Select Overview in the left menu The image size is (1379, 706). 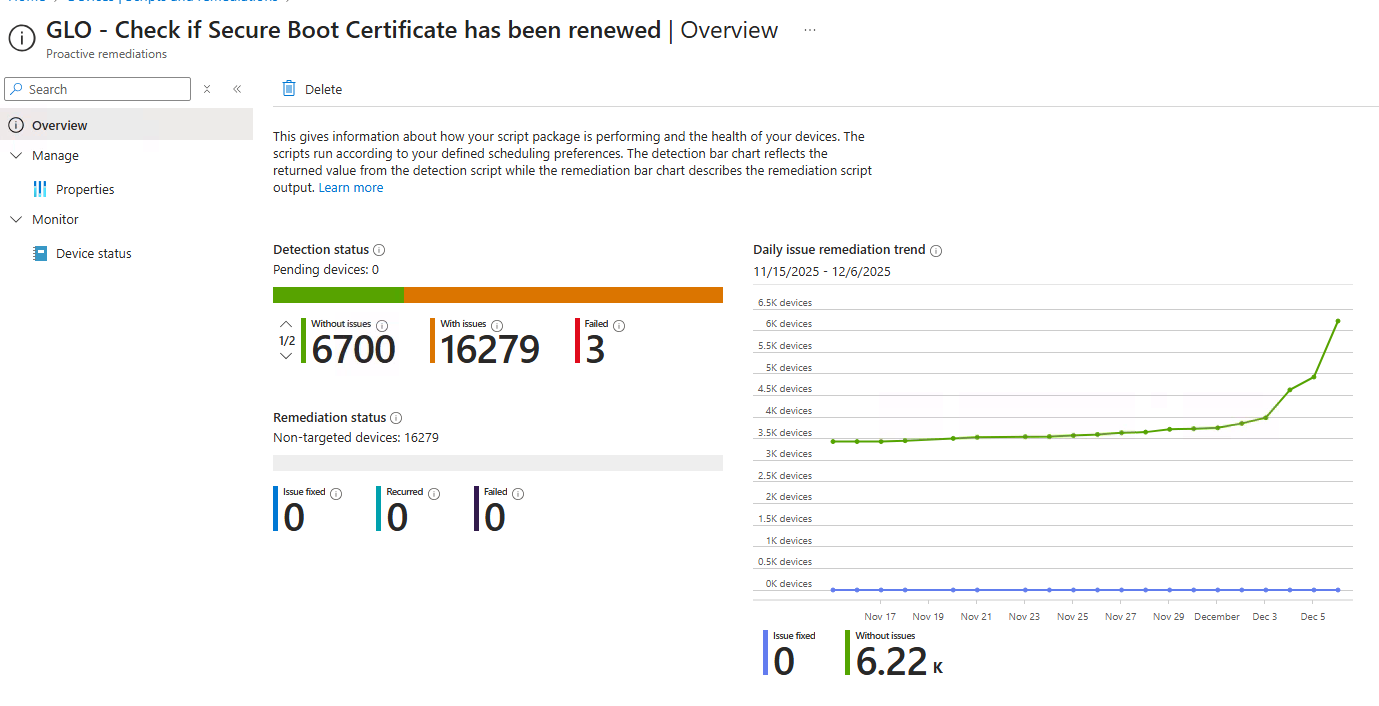pyautogui.click(x=60, y=125)
